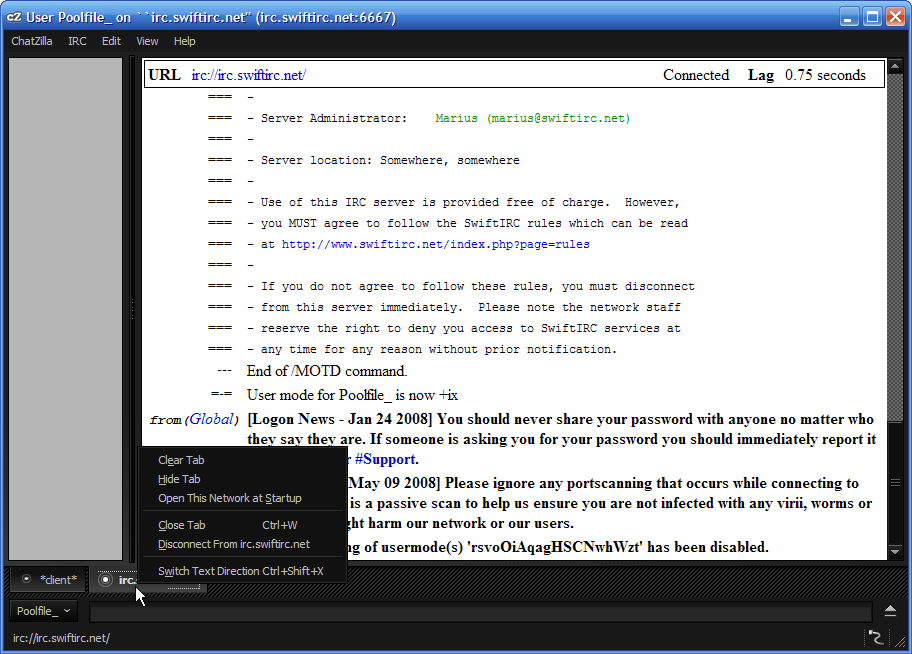Click the scrollbar down arrow
The width and height of the screenshot is (912, 654).
tap(895, 551)
